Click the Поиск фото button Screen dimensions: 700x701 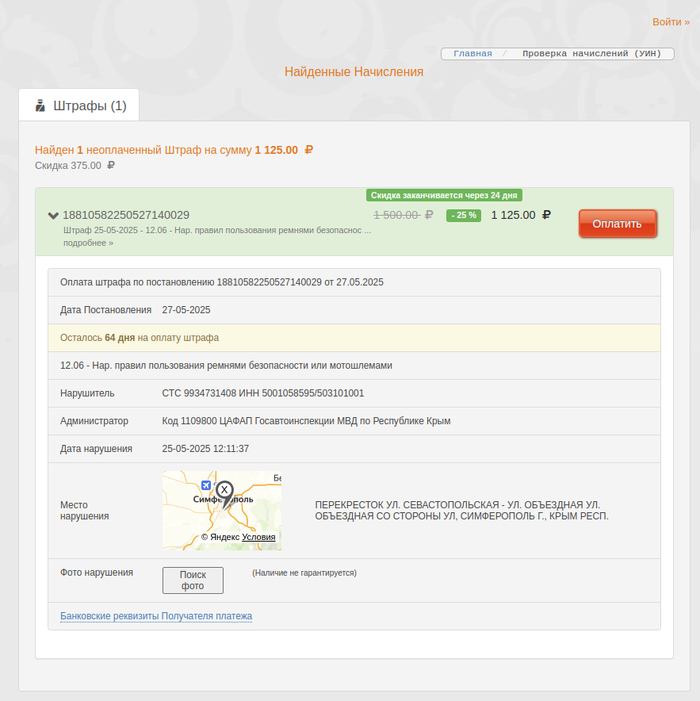[193, 580]
